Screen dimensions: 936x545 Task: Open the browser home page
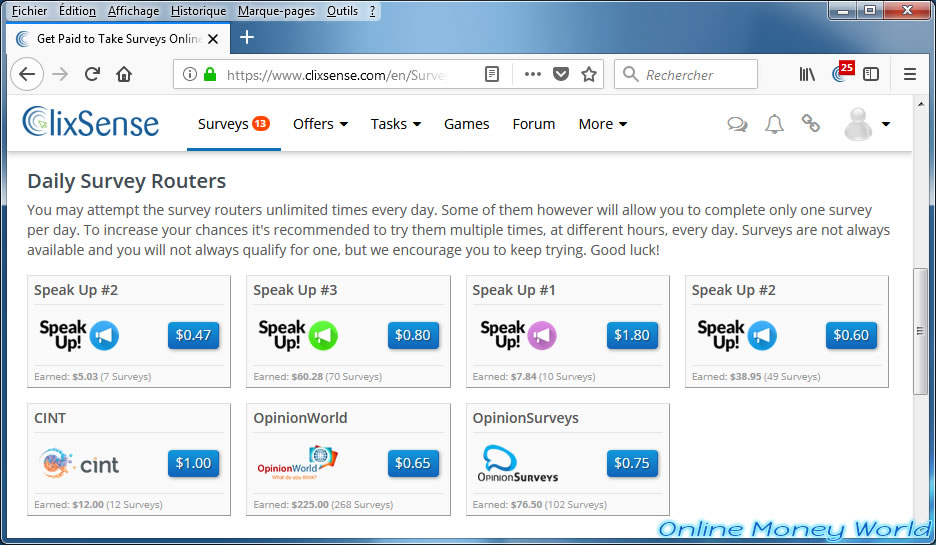pos(124,74)
